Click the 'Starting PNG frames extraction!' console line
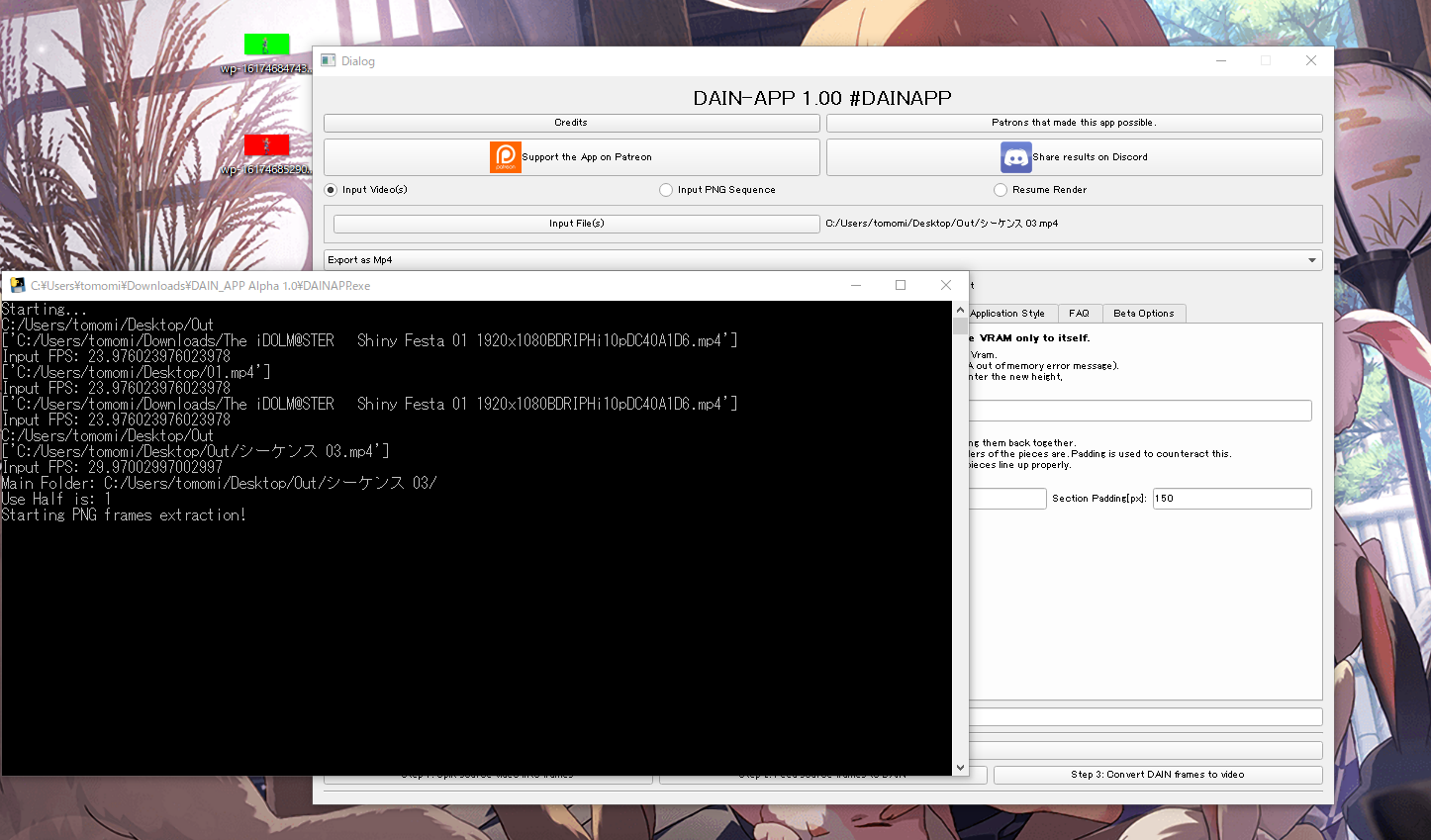The height and width of the screenshot is (840, 1431). [124, 515]
